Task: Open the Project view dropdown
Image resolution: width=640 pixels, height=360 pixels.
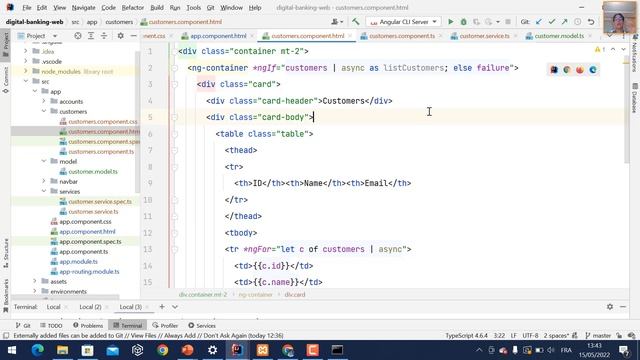Action: click(38, 36)
